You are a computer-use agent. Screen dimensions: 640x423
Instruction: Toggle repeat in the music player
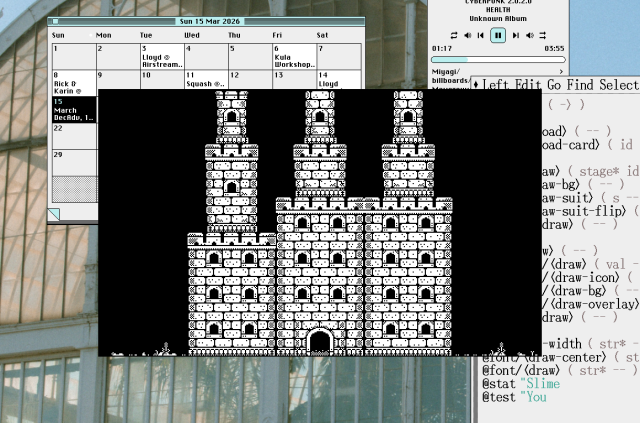click(x=454, y=36)
